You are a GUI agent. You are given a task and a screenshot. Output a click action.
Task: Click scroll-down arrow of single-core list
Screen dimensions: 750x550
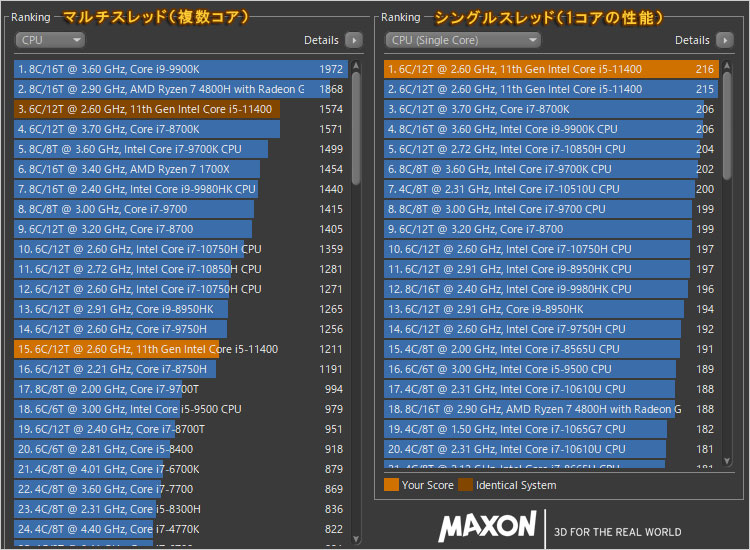pyautogui.click(x=727, y=461)
